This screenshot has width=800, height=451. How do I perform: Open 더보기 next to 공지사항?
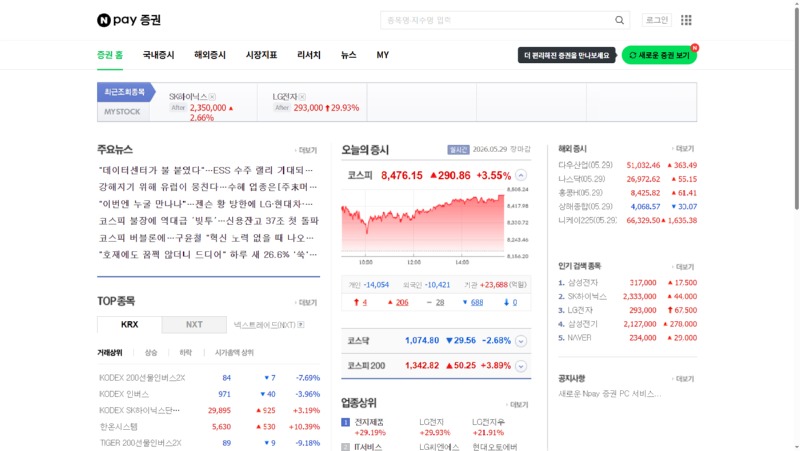(683, 379)
